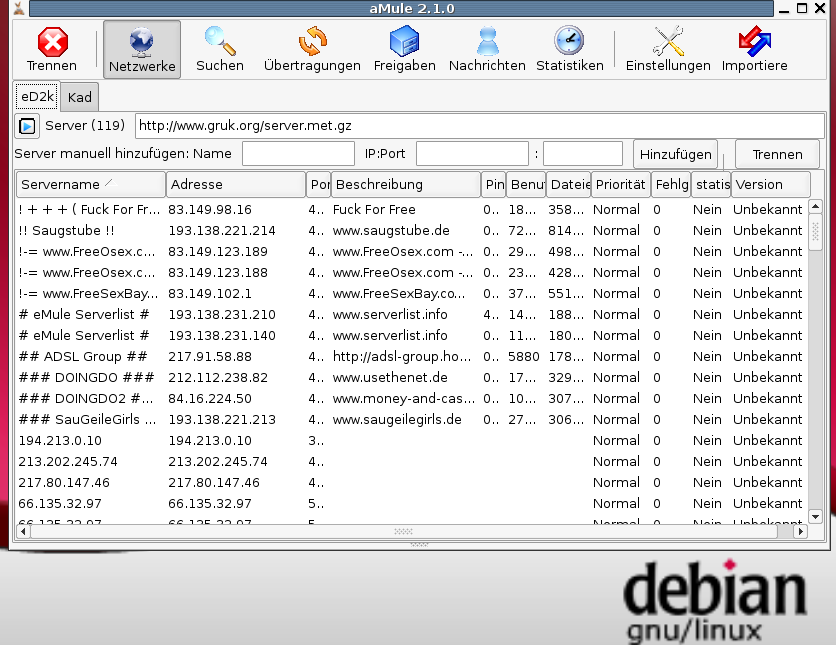Sort by Beschreibung column header
This screenshot has width=836, height=645.
(406, 184)
